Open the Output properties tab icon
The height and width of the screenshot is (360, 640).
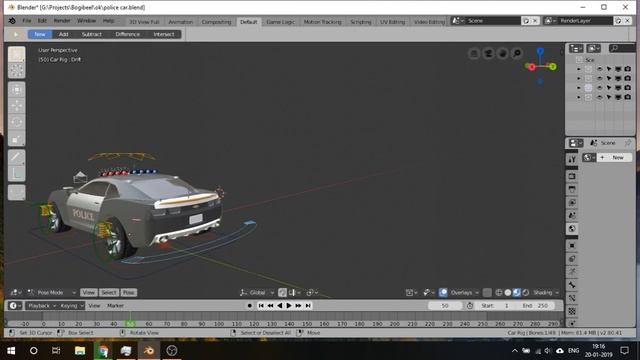click(x=572, y=189)
